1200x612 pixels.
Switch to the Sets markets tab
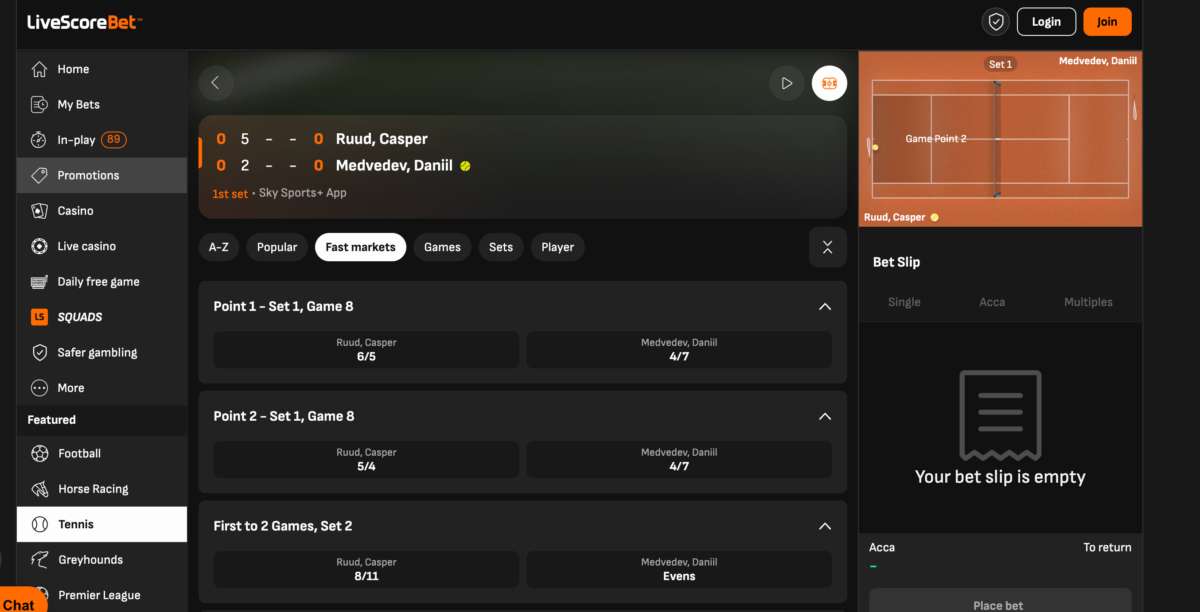pos(501,247)
